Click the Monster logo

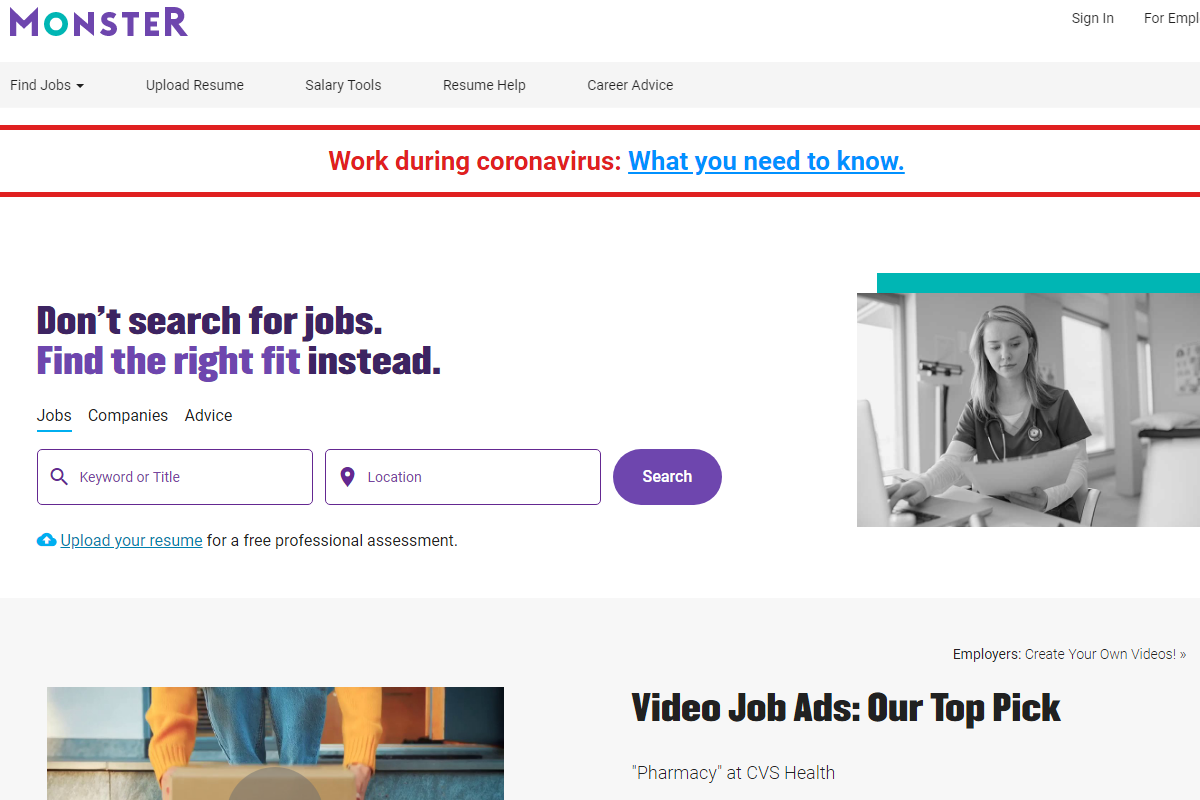(x=98, y=21)
